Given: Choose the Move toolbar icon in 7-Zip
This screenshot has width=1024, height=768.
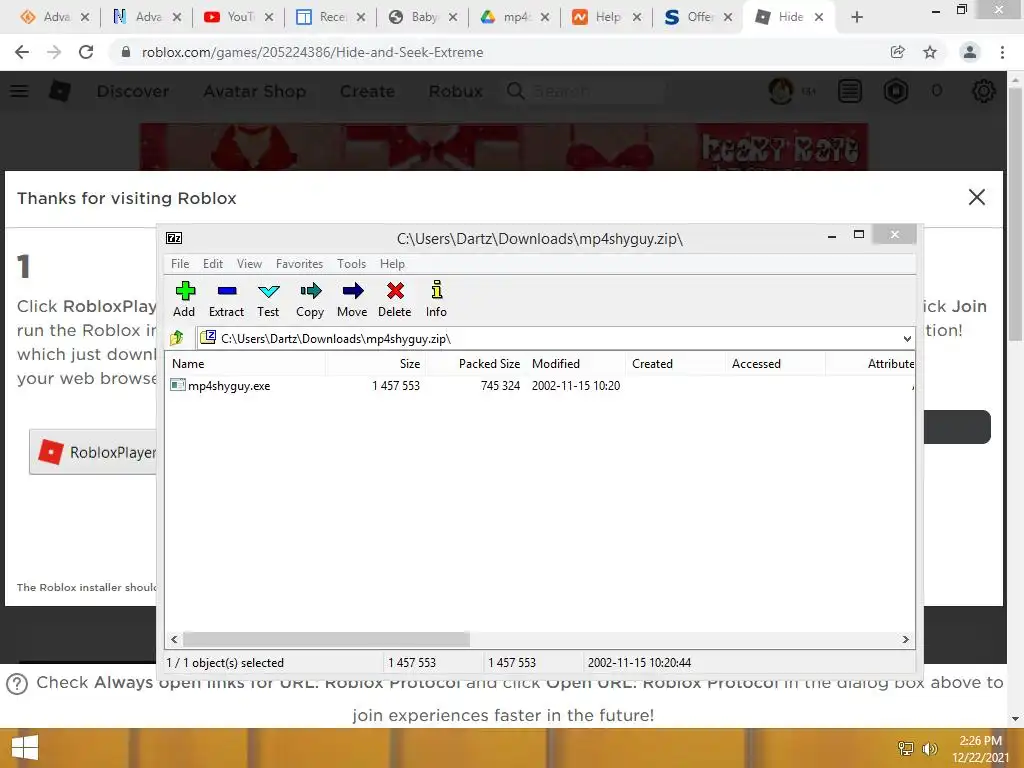Looking at the screenshot, I should tap(352, 299).
